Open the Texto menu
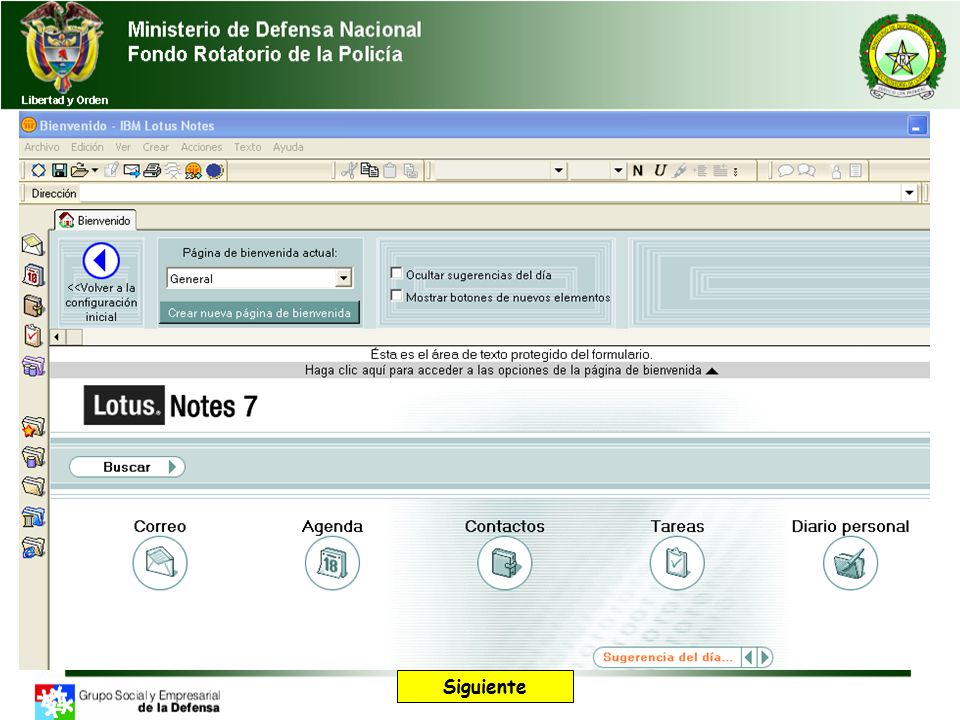Viewport: 960px width, 720px height. (x=247, y=147)
